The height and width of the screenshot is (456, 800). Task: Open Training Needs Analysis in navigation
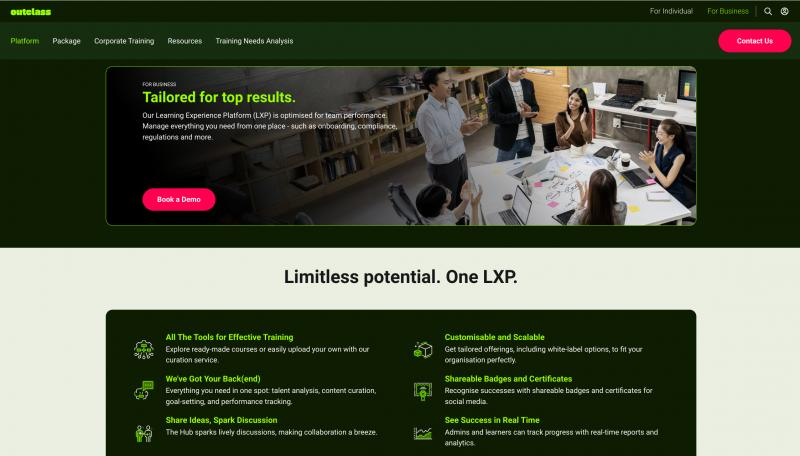[x=254, y=41]
